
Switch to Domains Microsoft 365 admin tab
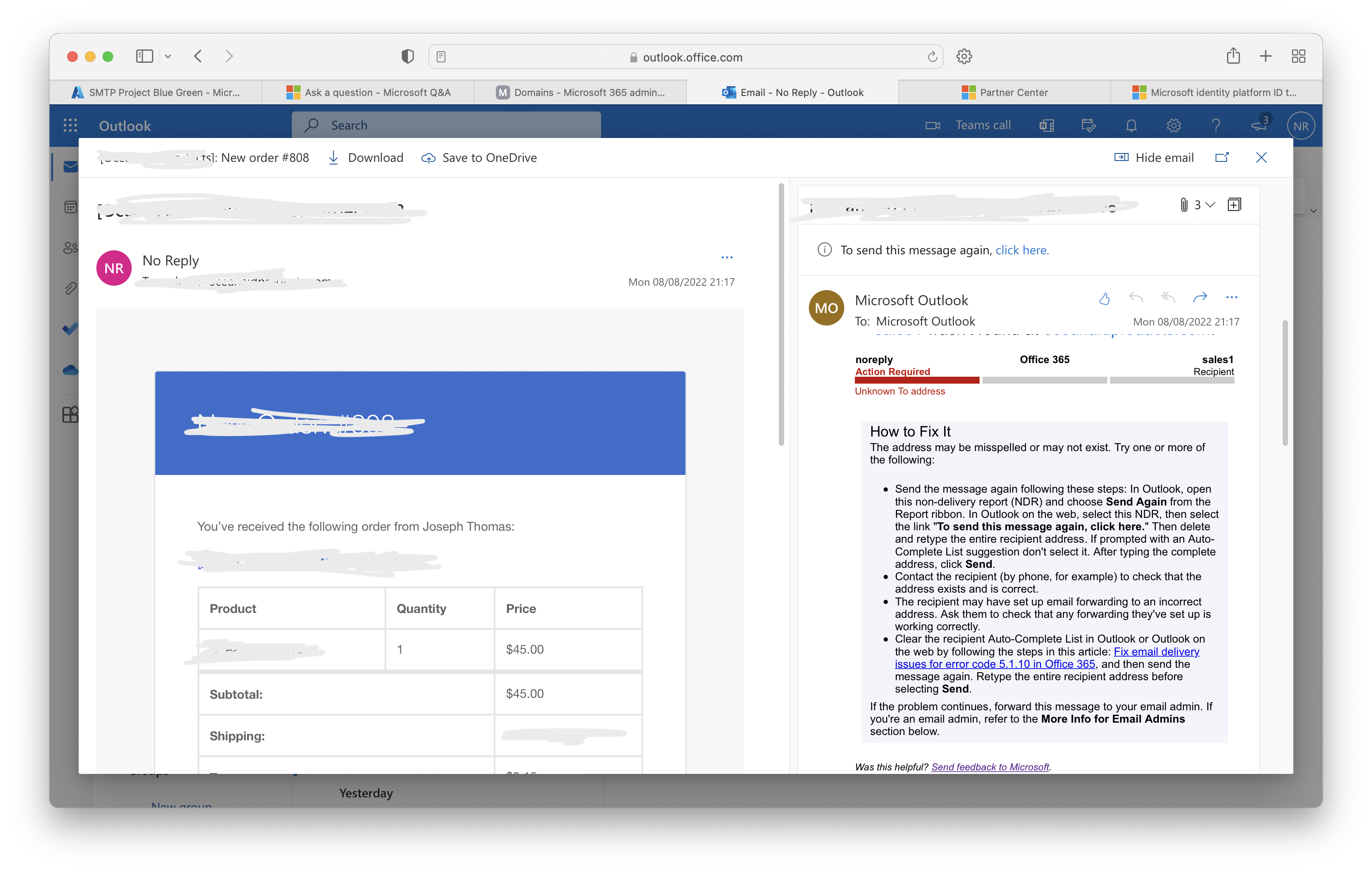tap(580, 92)
